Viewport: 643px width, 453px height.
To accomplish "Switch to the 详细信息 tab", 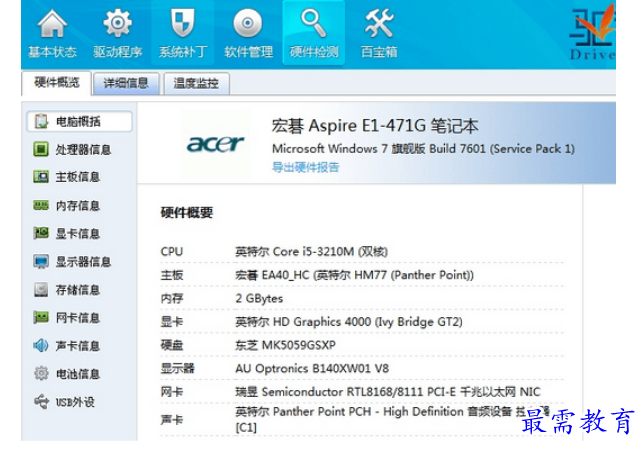I will (126, 84).
